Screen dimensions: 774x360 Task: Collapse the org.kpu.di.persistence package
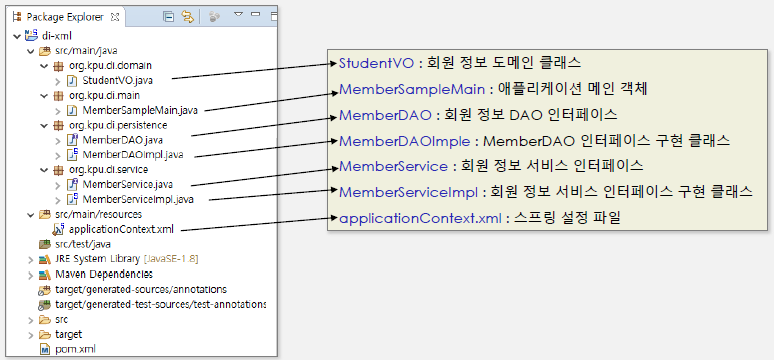click(x=43, y=125)
